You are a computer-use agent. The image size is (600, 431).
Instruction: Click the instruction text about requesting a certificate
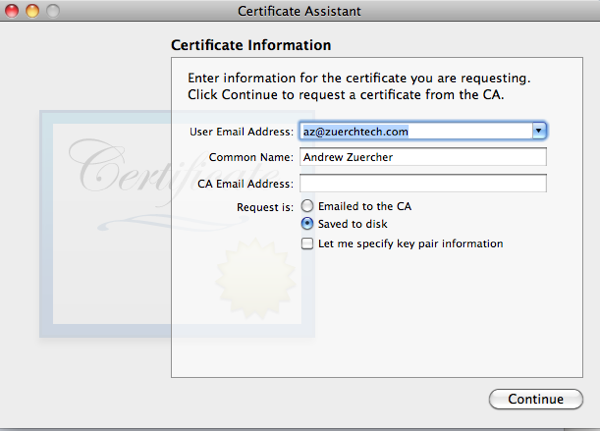[x=359, y=86]
